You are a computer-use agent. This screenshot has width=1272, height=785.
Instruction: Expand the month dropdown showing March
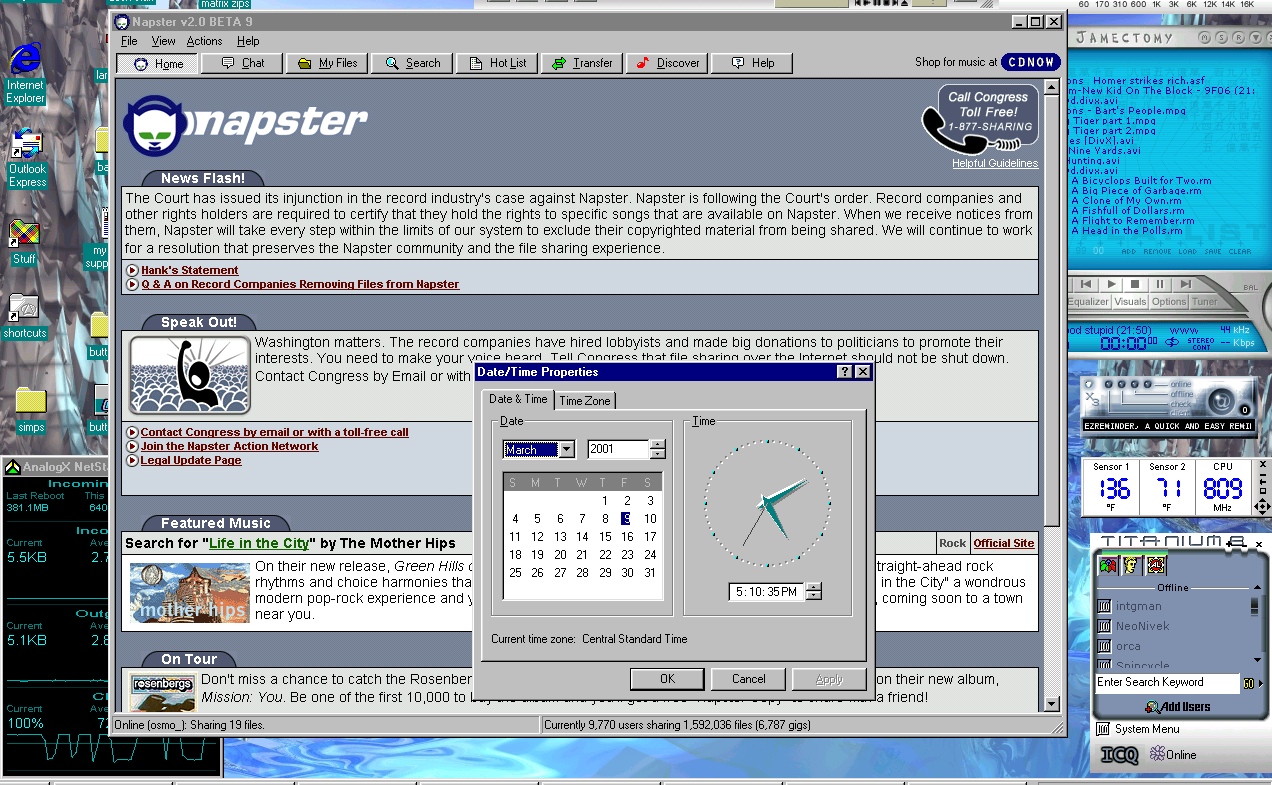(x=566, y=450)
